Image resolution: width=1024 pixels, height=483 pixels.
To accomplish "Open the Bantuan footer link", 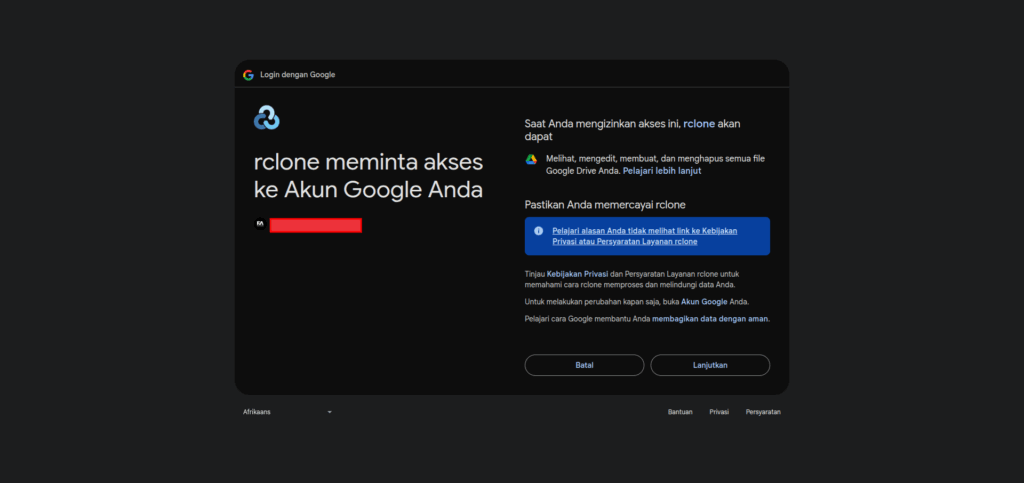I will [680, 412].
